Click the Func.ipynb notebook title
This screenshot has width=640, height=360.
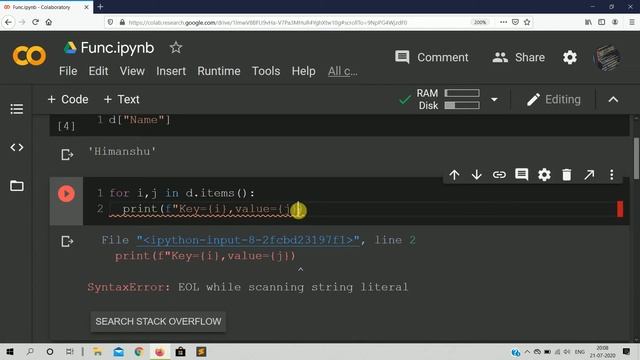(x=117, y=48)
